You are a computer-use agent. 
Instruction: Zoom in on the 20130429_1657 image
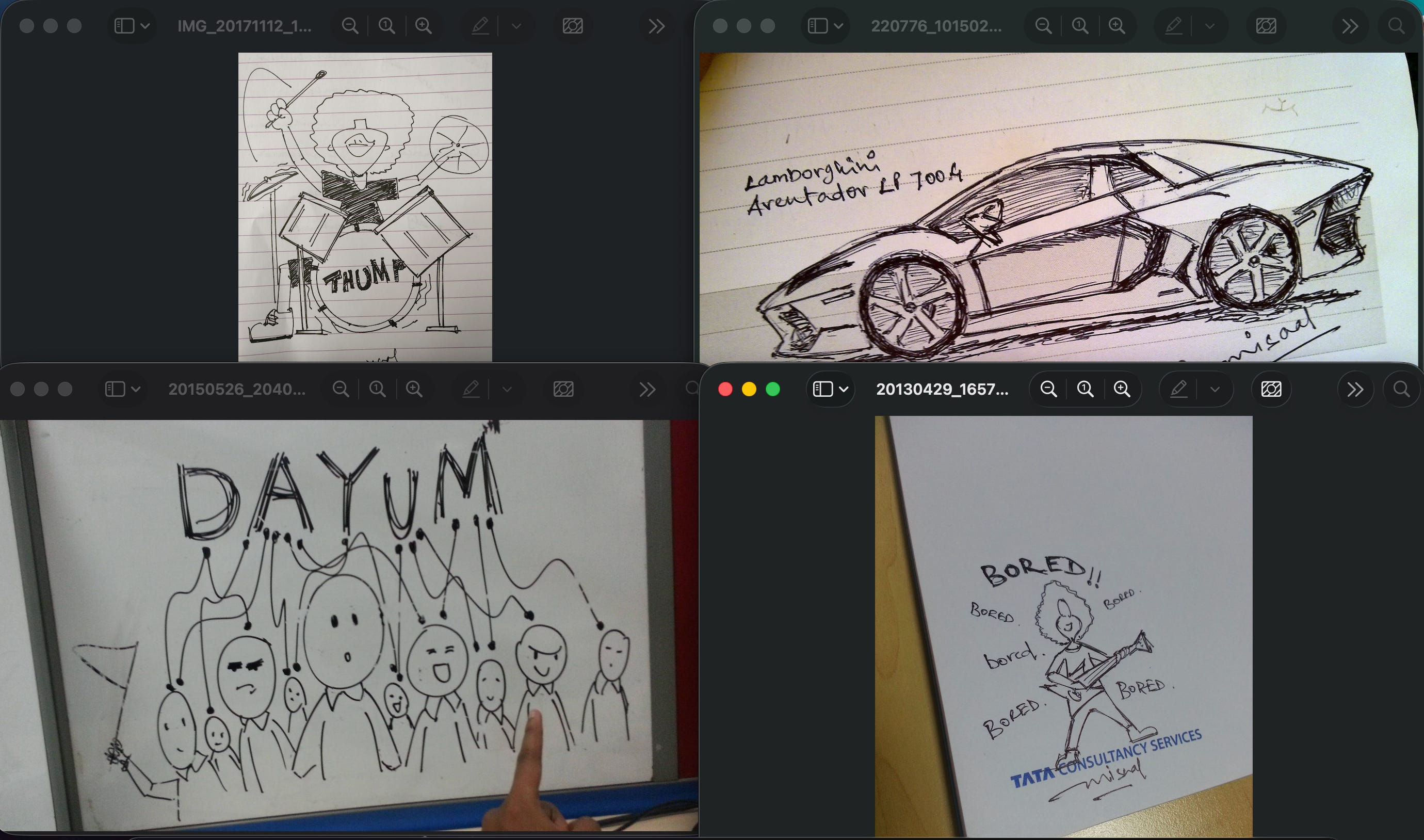1122,390
